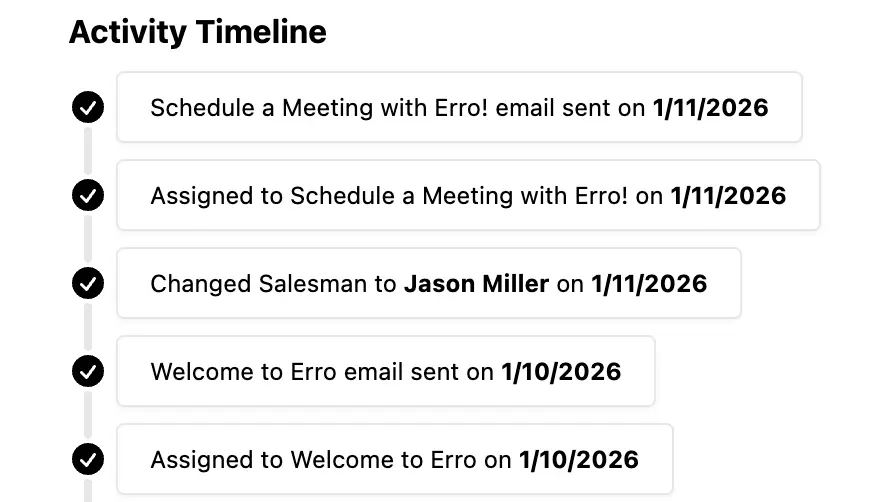The image size is (894, 502).
Task: Click the 1/10/2026 date on Welcome email sent entry
Action: click(x=561, y=371)
